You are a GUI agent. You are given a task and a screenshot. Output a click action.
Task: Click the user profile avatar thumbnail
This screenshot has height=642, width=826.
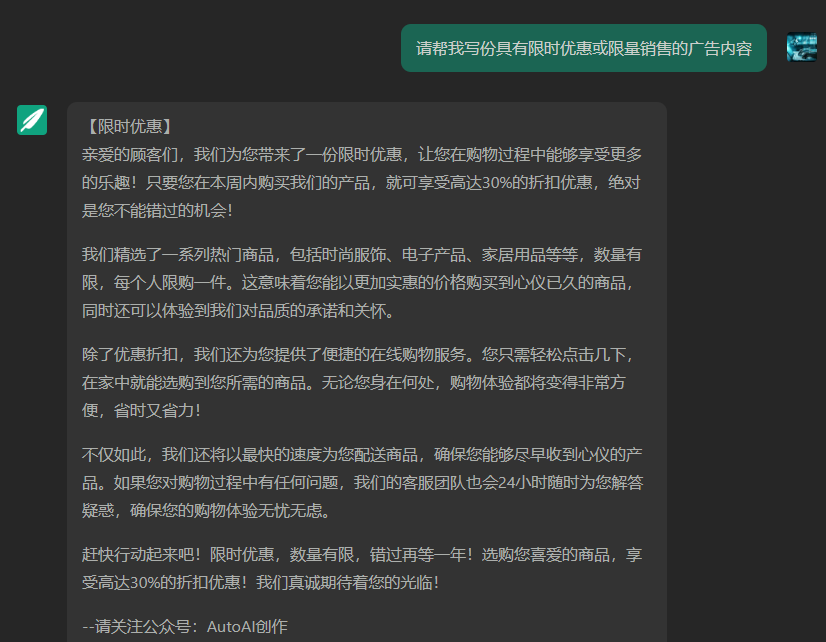point(801,47)
